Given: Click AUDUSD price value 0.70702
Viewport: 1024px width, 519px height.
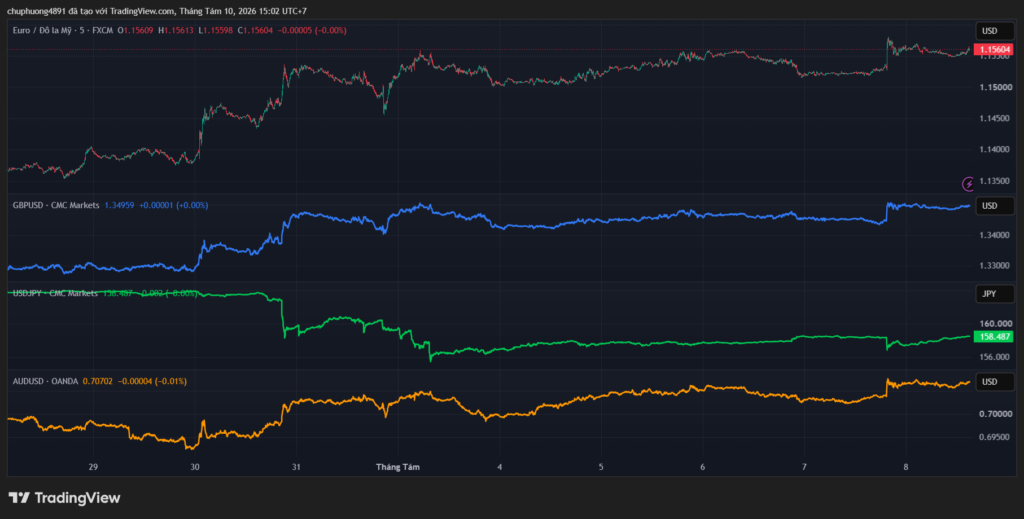Looking at the screenshot, I should pyautogui.click(x=98, y=381).
